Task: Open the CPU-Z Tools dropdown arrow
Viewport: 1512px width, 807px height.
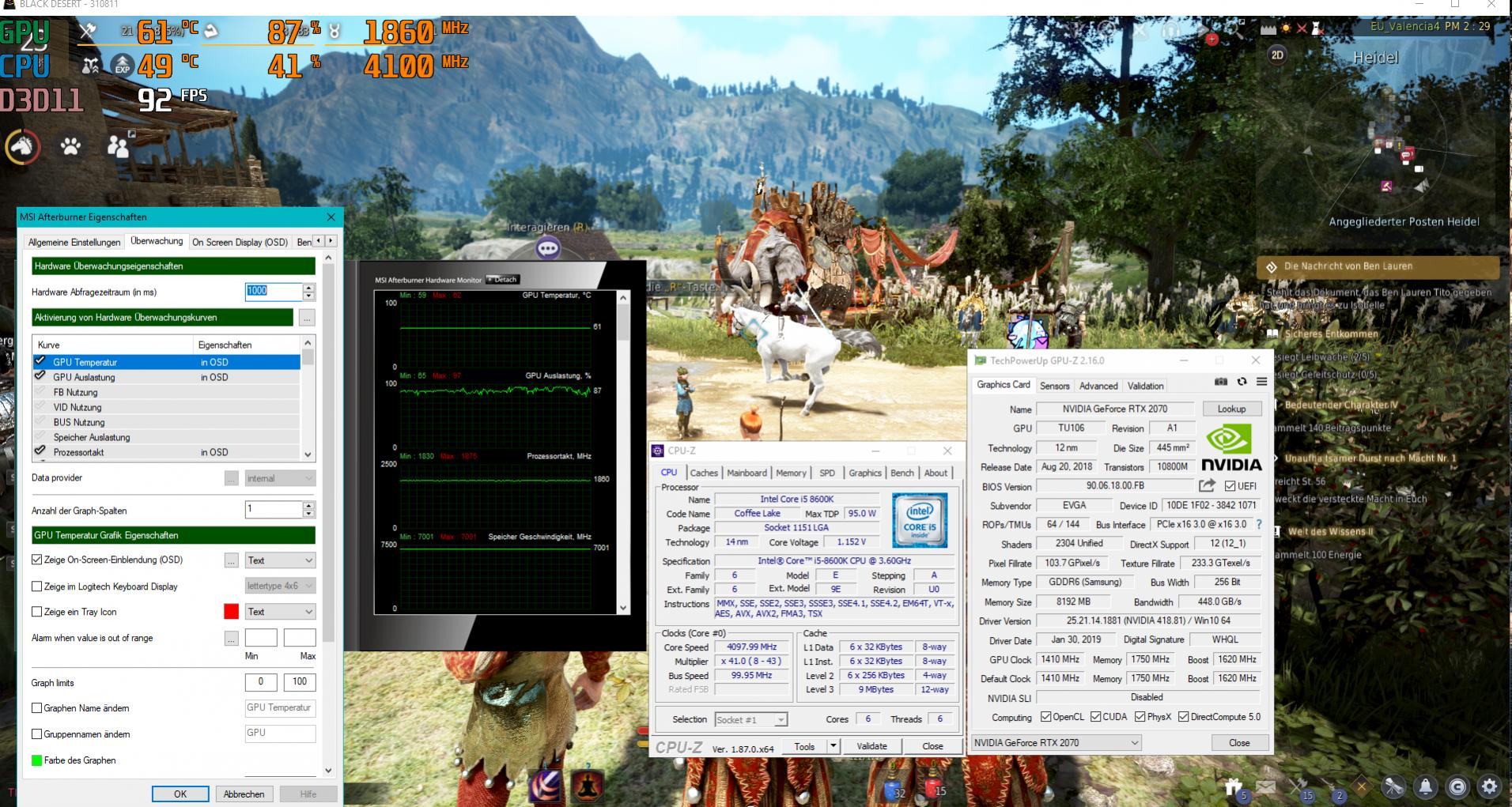Action: tap(833, 746)
